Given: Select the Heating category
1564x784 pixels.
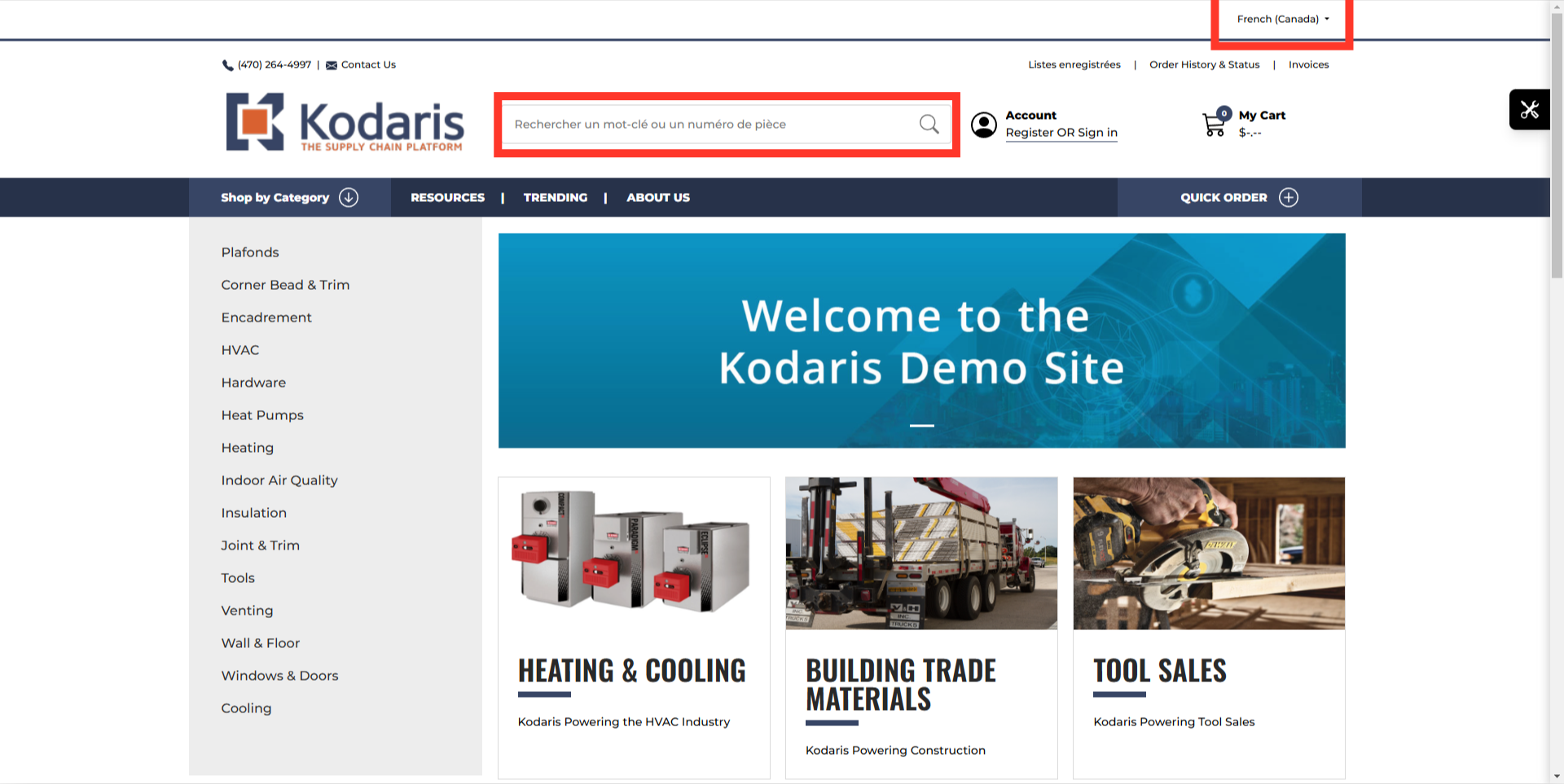Looking at the screenshot, I should tap(248, 448).
